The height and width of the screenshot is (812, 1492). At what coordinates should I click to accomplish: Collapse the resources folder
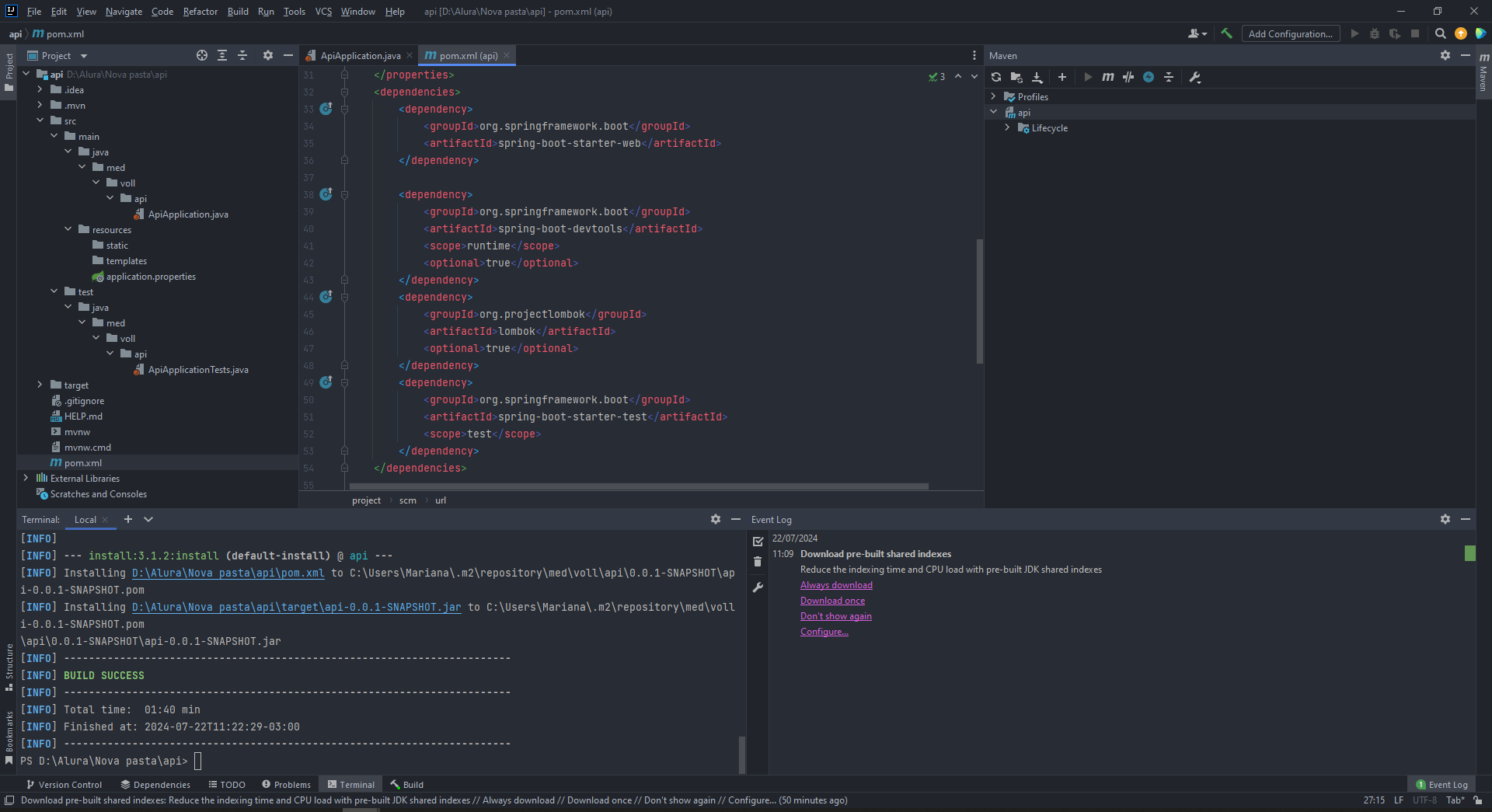click(68, 229)
